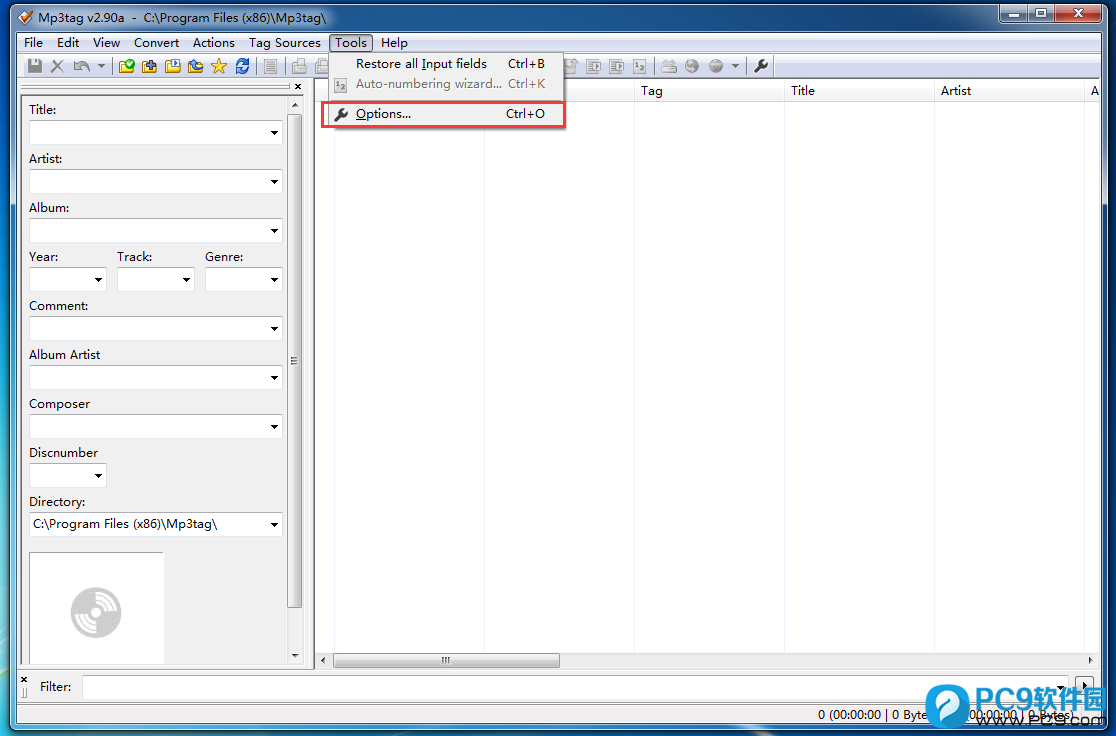Click the "Album Artist" label
This screenshot has width=1116, height=736.
coord(65,354)
